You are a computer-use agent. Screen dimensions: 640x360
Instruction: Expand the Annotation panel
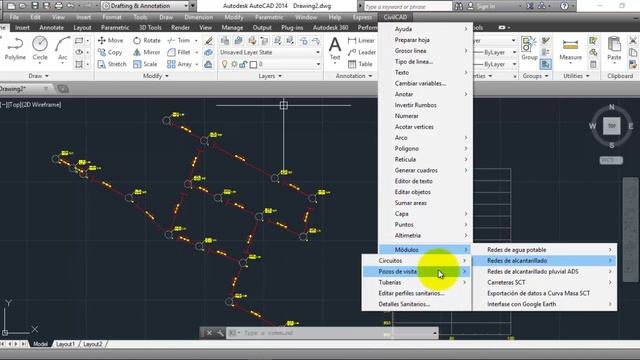click(353, 76)
